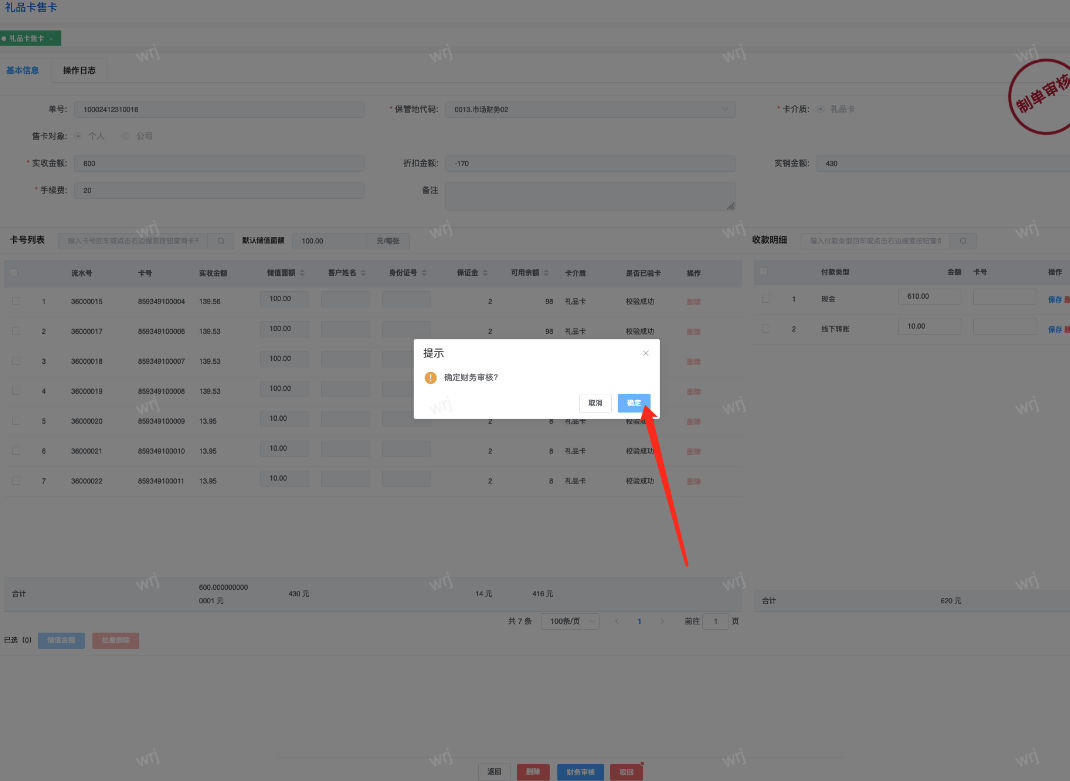1070x781 pixels.
Task: Click the 前往 page jump input
Action: (x=716, y=621)
